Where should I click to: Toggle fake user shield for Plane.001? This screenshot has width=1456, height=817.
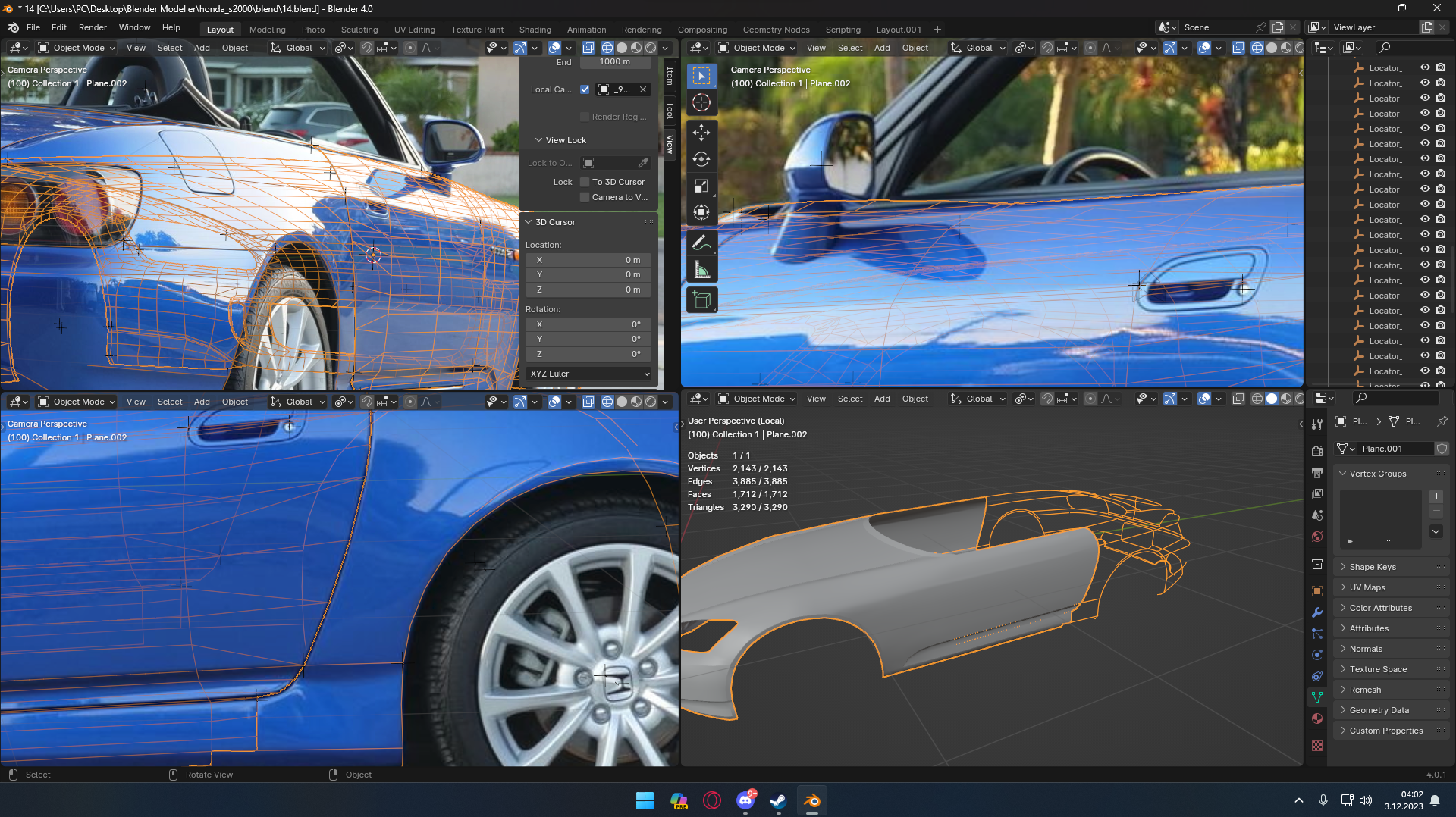click(x=1442, y=449)
